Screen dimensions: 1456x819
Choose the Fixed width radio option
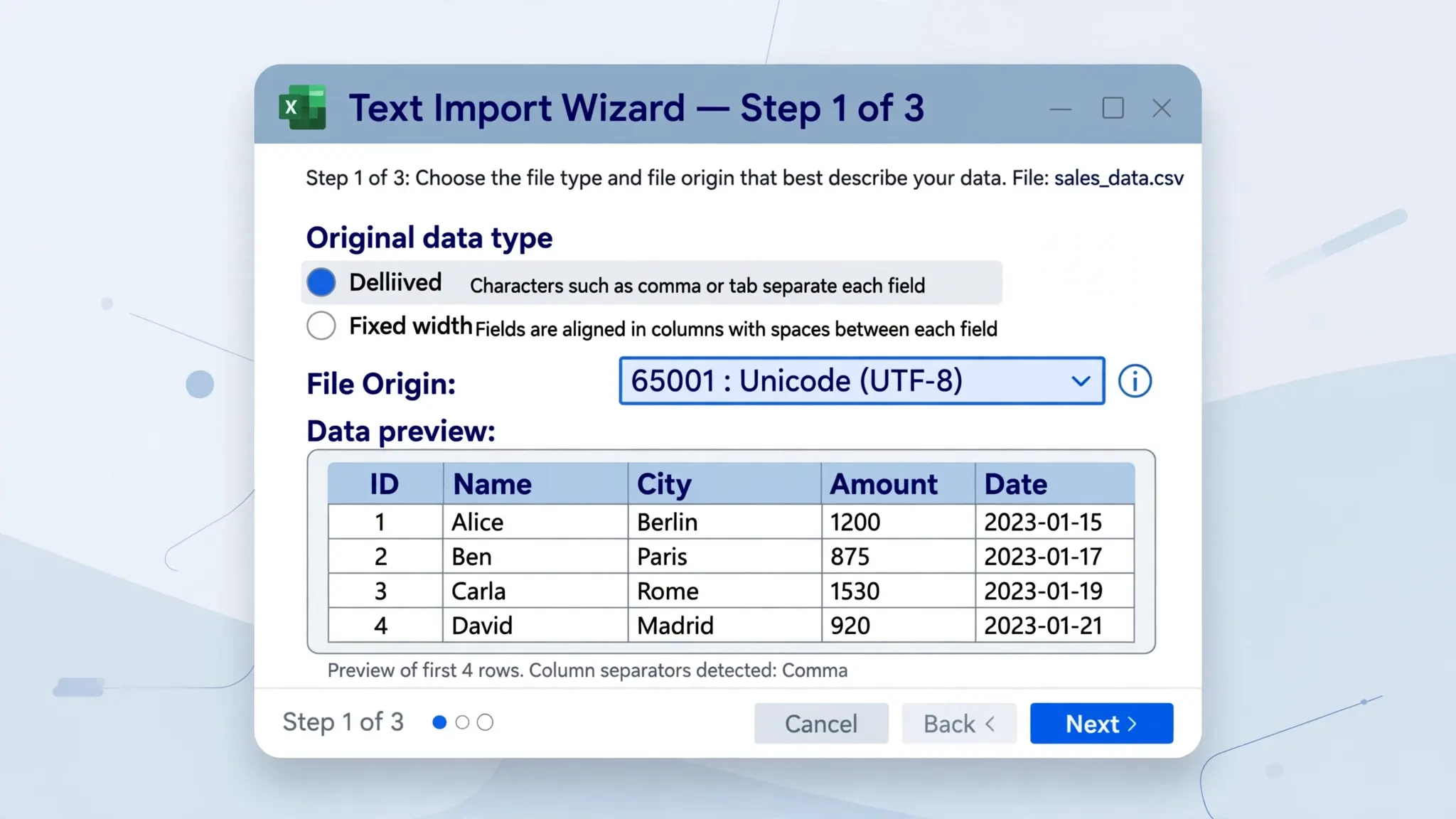coord(321,326)
